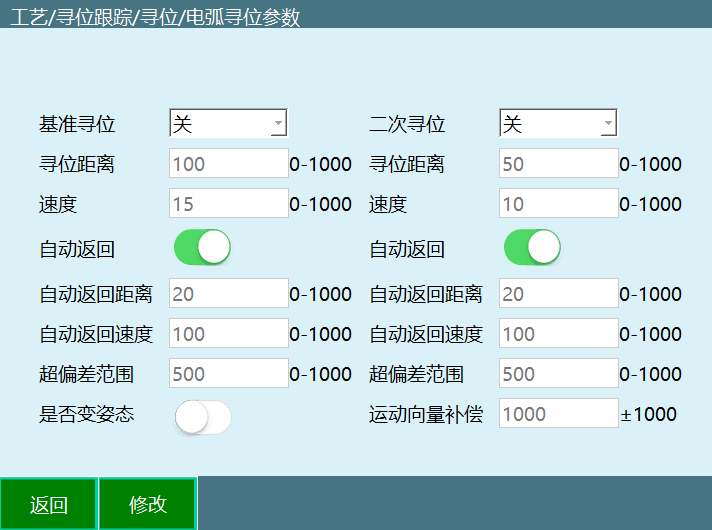Select 二次寻位 自动返回距离 input field
Screen dimensions: 712x530
tap(559, 294)
